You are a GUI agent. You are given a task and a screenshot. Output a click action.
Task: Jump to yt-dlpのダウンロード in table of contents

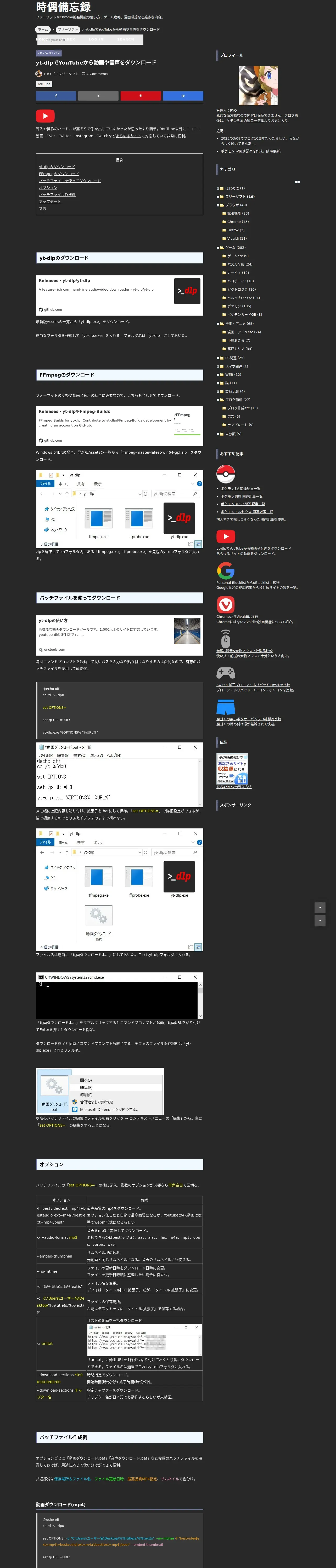click(x=57, y=167)
